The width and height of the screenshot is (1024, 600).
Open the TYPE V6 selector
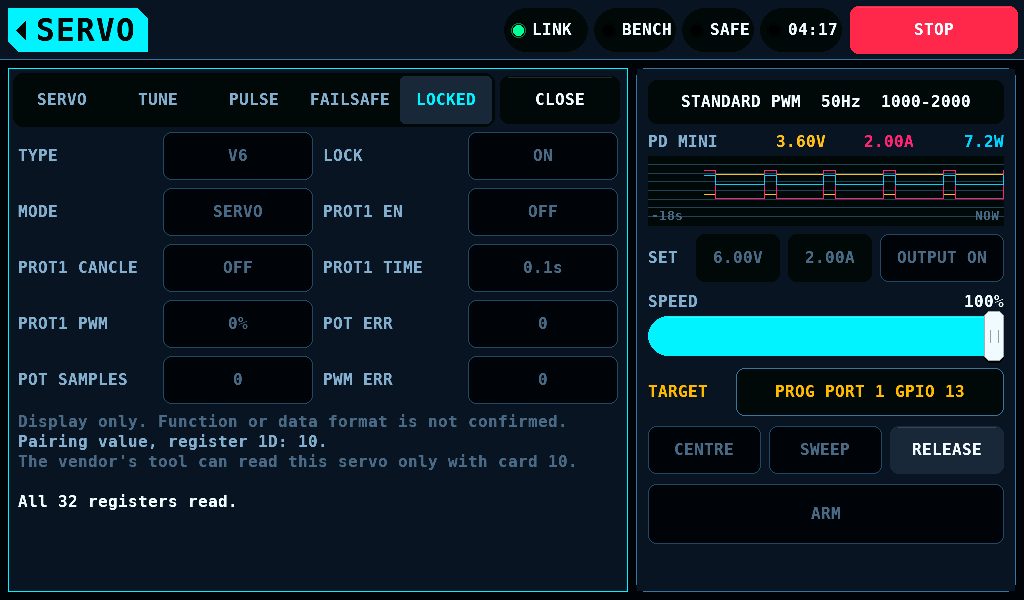tap(238, 156)
